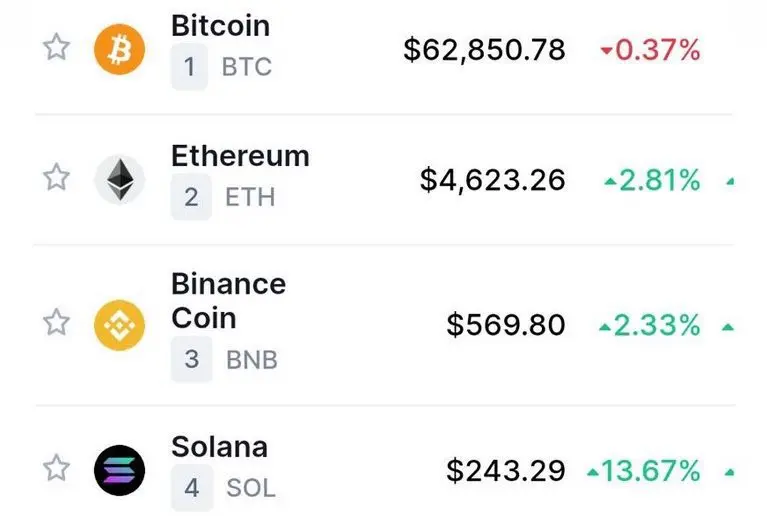Click the rank 4 badge for SOL
Viewport: 767px width, 527px height.
coord(192,488)
